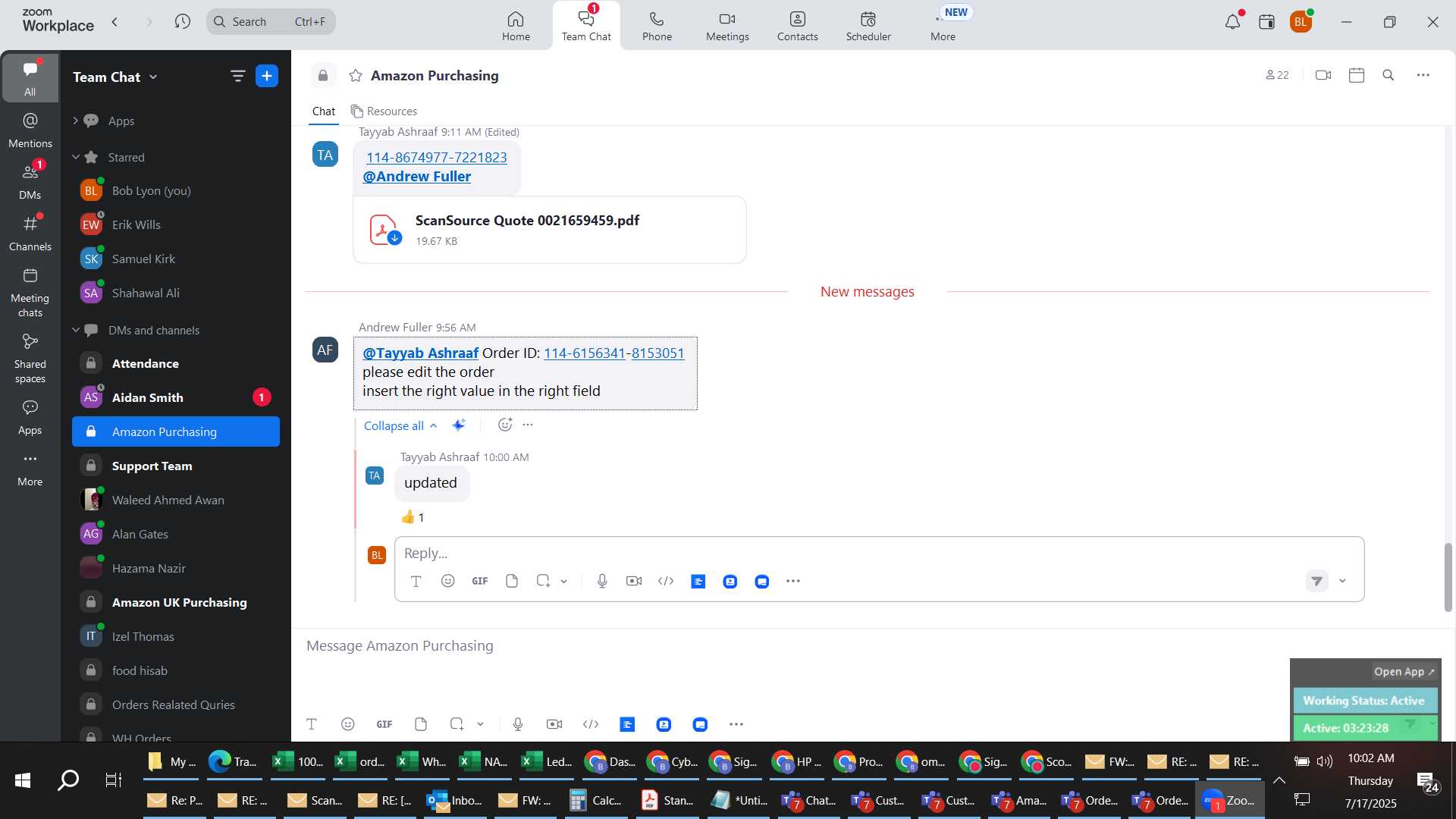Image resolution: width=1456 pixels, height=819 pixels.
Task: Collapse DMs and channels section
Action: (75, 330)
